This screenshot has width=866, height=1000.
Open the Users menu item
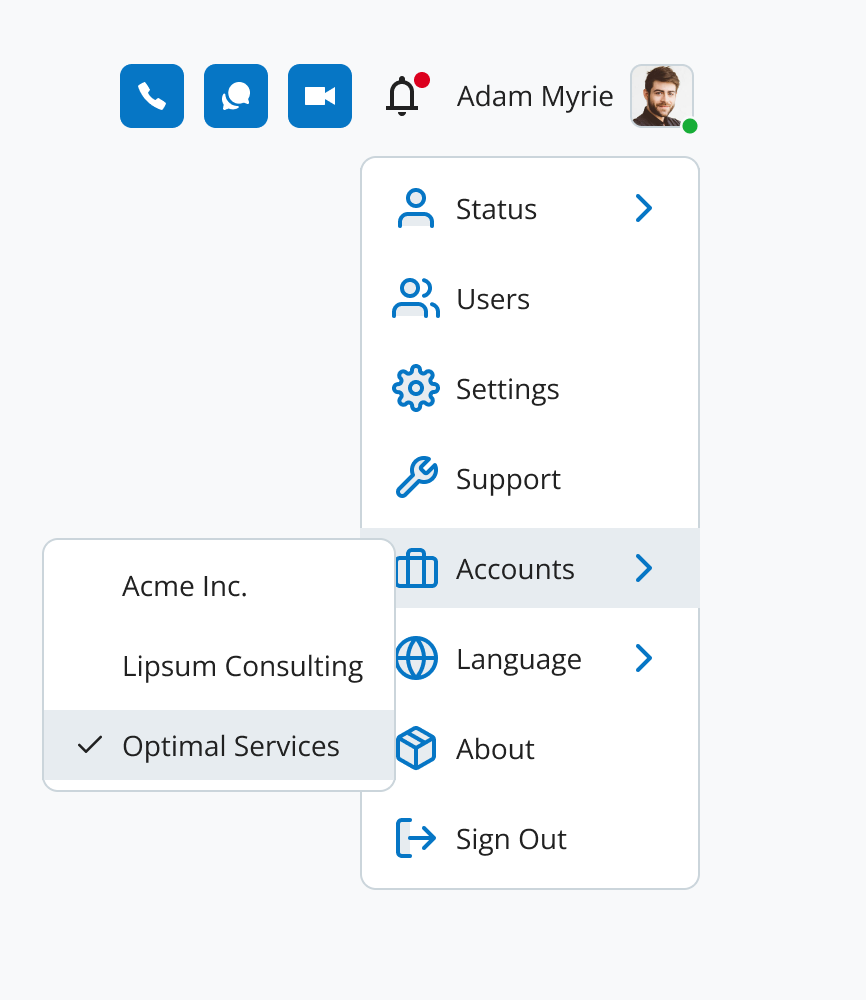coord(493,299)
